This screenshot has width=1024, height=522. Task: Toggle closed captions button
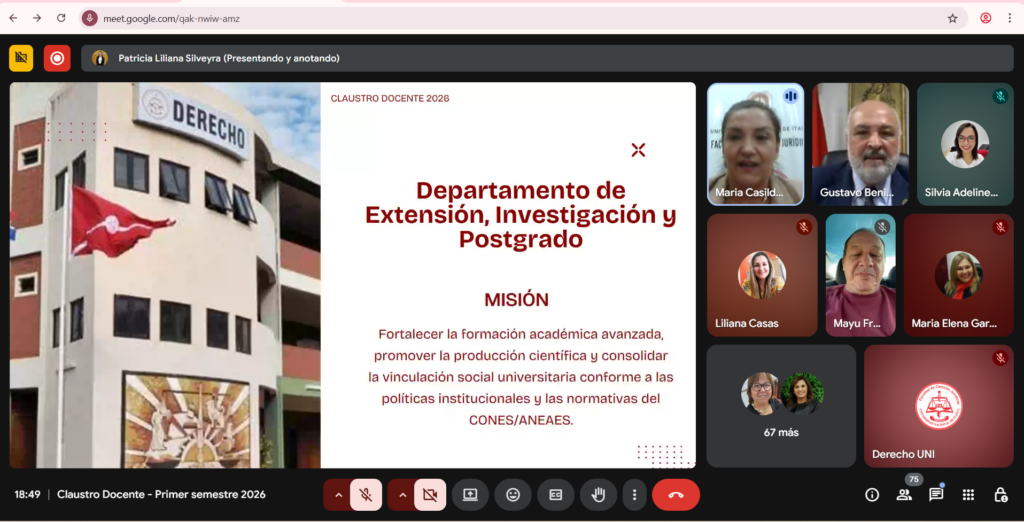pos(555,495)
